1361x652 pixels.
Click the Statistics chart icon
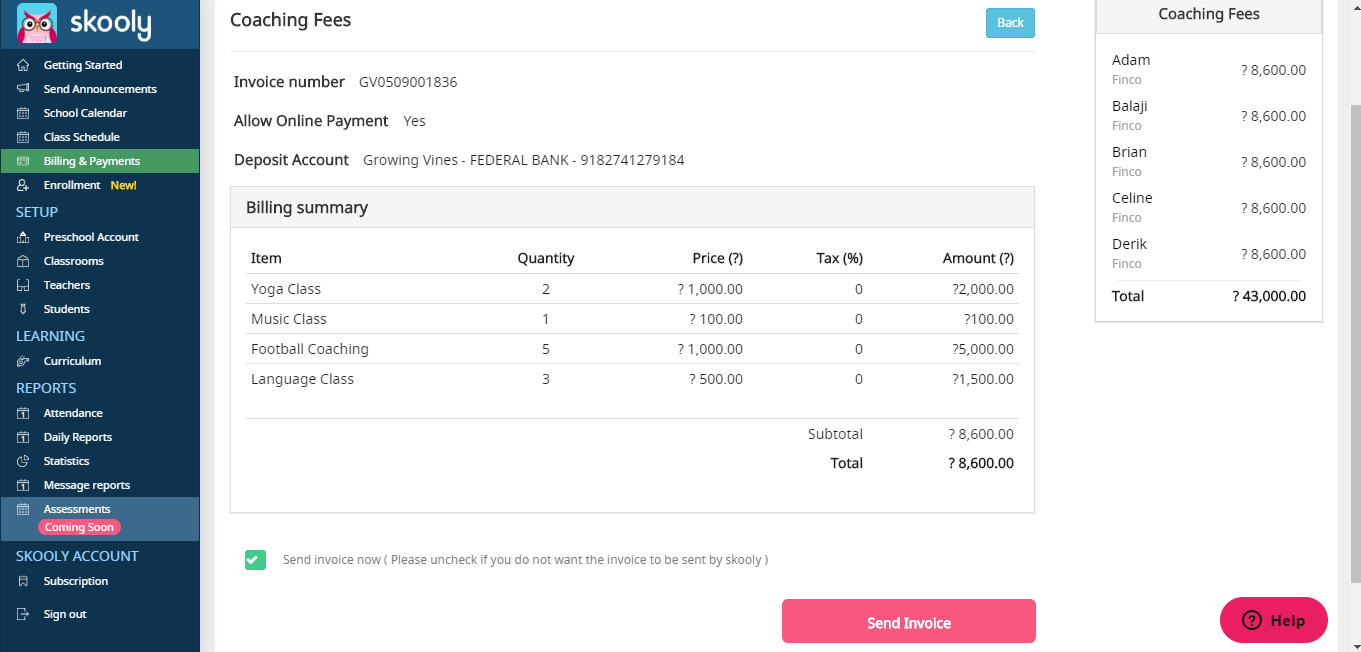click(23, 461)
